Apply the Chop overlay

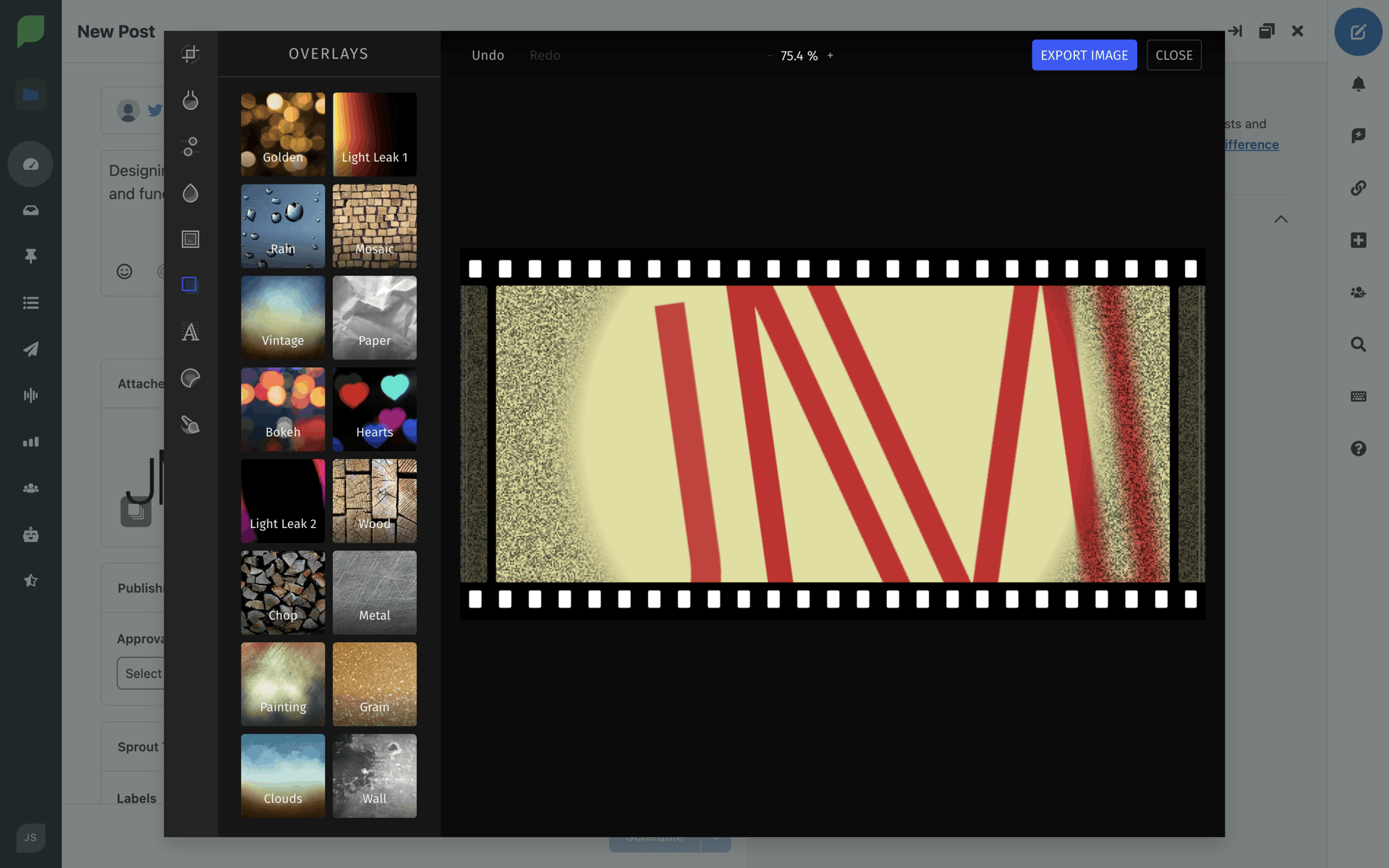[x=283, y=593]
